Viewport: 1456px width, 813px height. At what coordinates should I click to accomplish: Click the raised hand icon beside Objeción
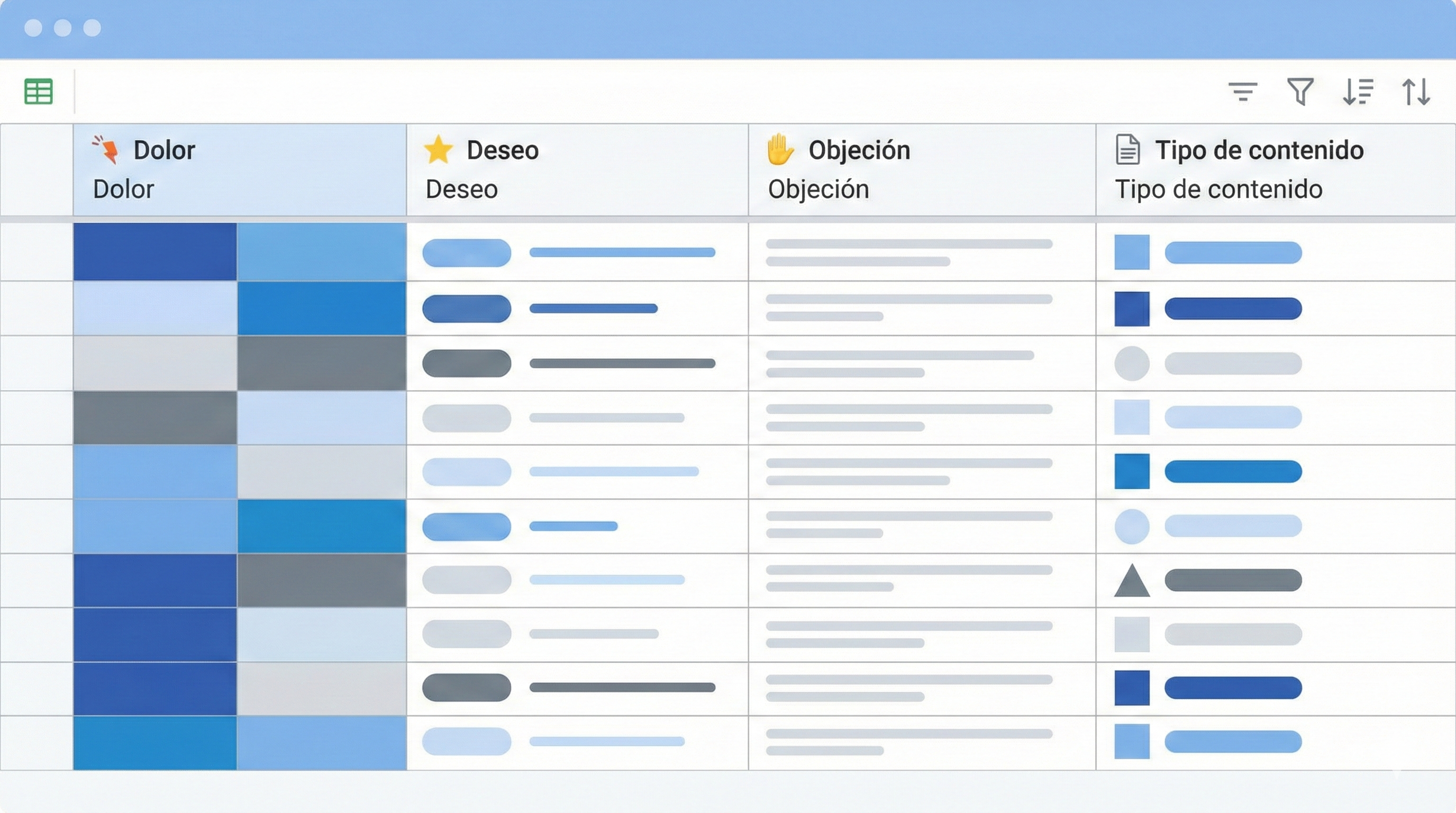click(x=780, y=149)
